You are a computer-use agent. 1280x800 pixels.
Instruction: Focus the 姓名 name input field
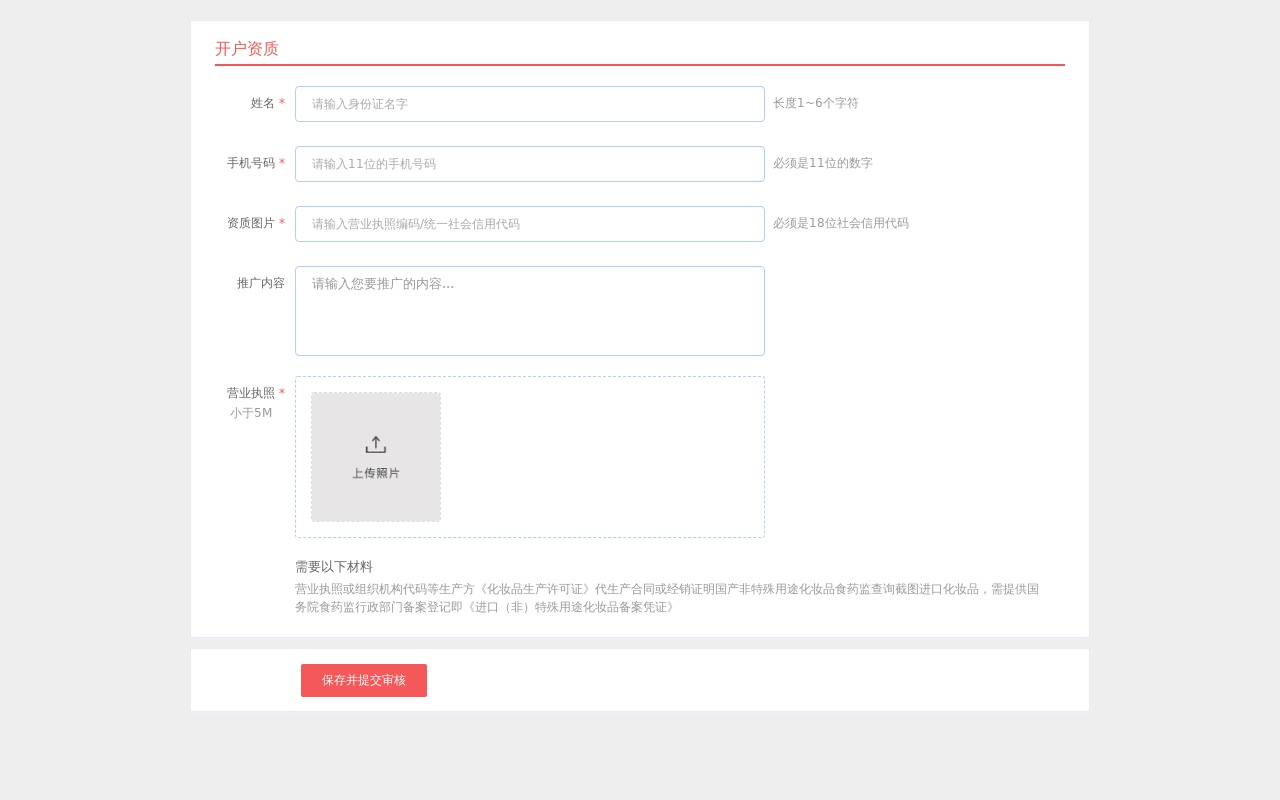click(x=530, y=104)
